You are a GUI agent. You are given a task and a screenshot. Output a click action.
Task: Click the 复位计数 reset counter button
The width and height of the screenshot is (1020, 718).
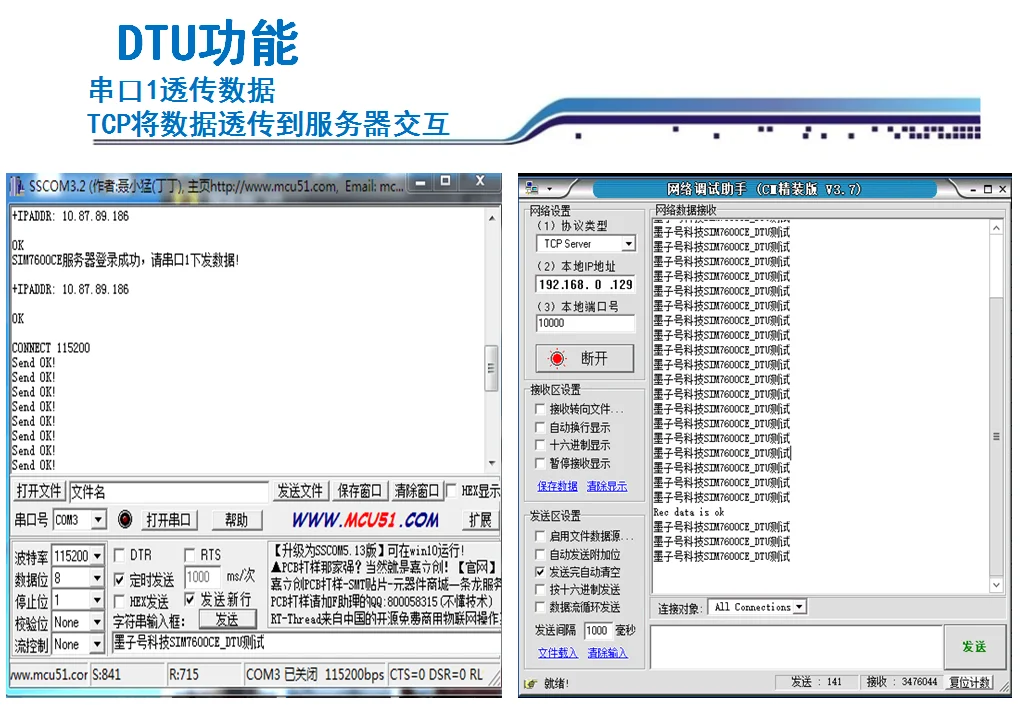pyautogui.click(x=970, y=682)
